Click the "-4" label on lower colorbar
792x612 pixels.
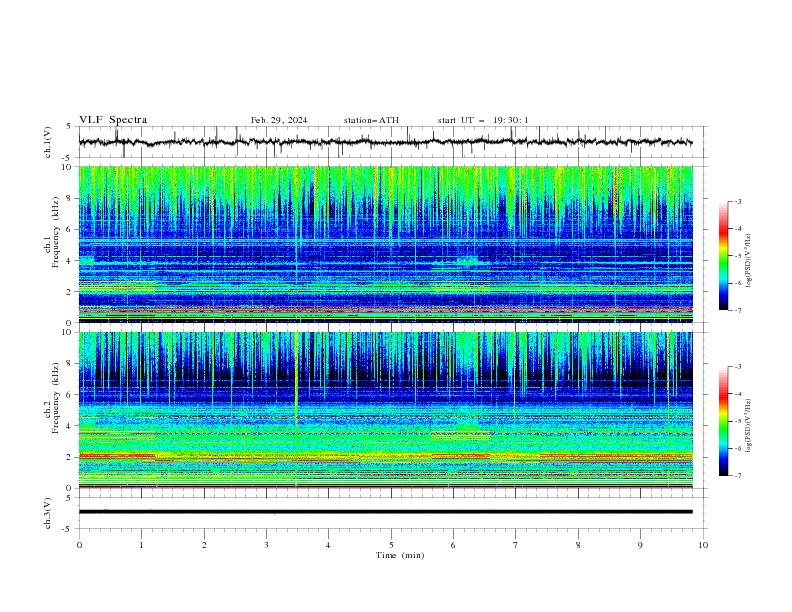coord(737,394)
